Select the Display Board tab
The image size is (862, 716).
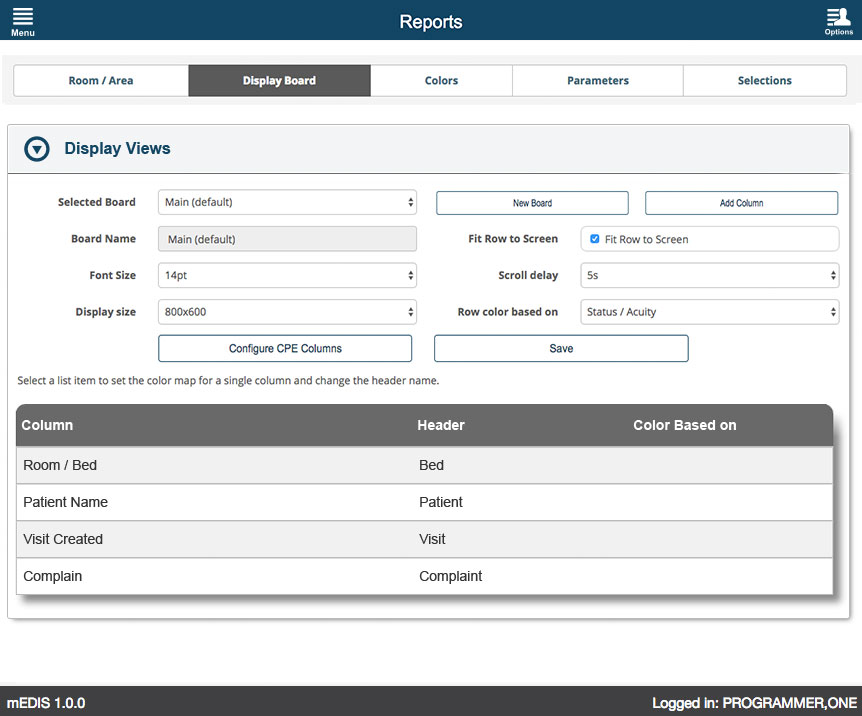[279, 80]
